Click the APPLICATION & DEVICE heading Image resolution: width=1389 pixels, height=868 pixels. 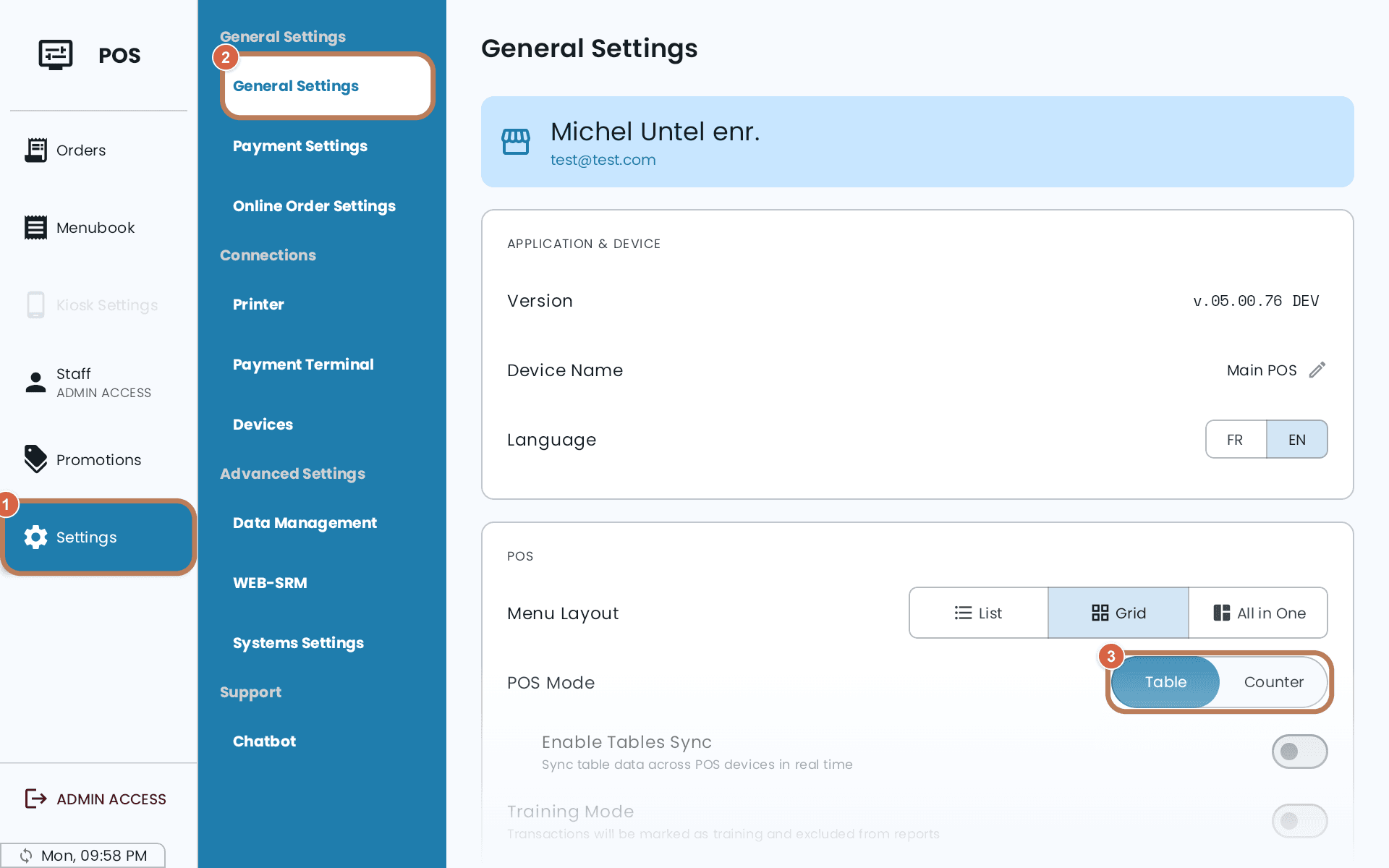(584, 243)
